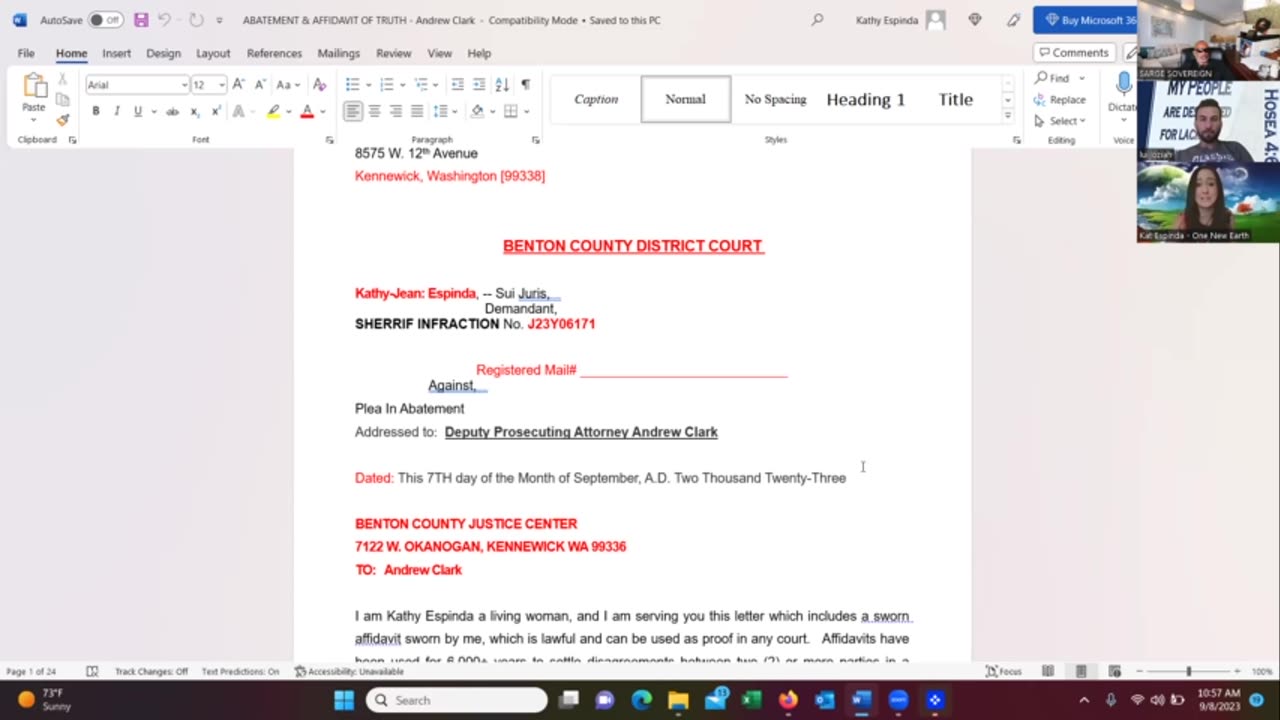Click the Save floppy disk icon
Screen dimensions: 1280x720
point(141,20)
